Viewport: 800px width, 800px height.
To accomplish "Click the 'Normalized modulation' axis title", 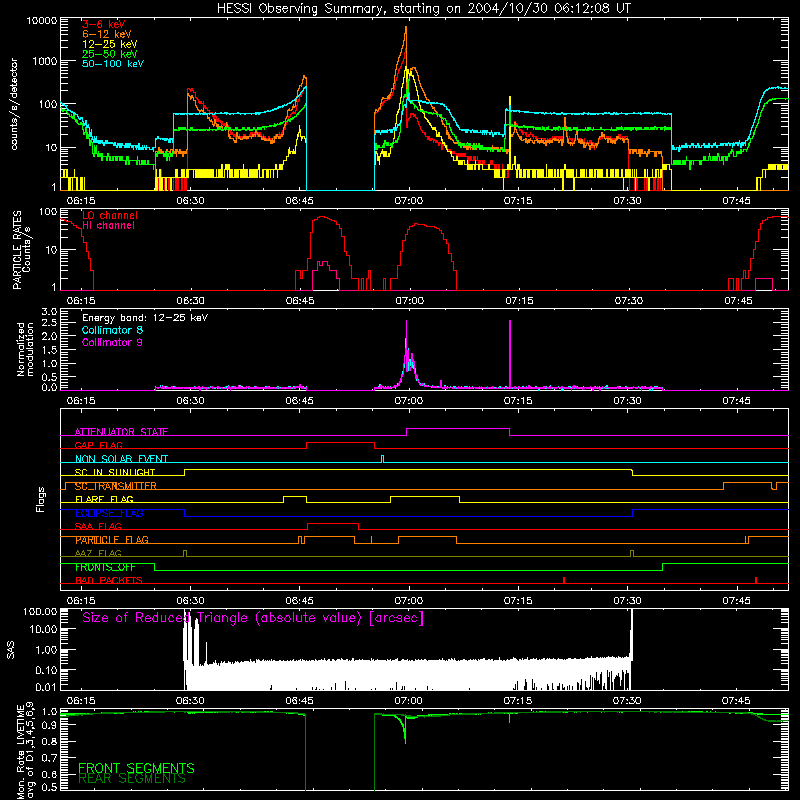I will click(25, 349).
